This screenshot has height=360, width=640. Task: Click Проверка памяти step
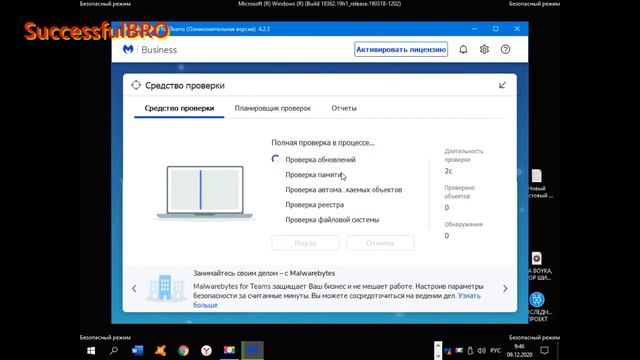click(313, 175)
